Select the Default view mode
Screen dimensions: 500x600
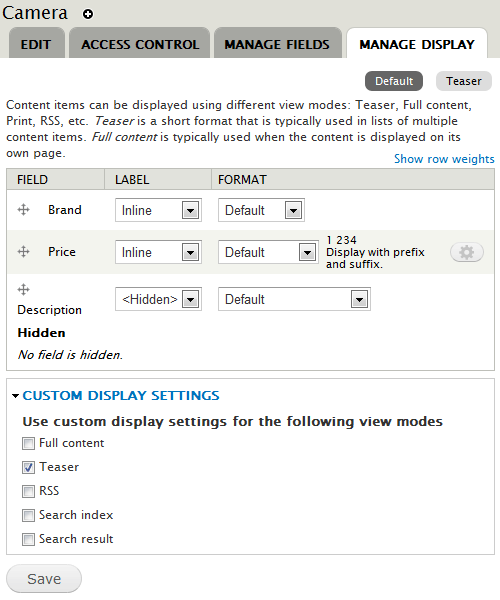394,81
